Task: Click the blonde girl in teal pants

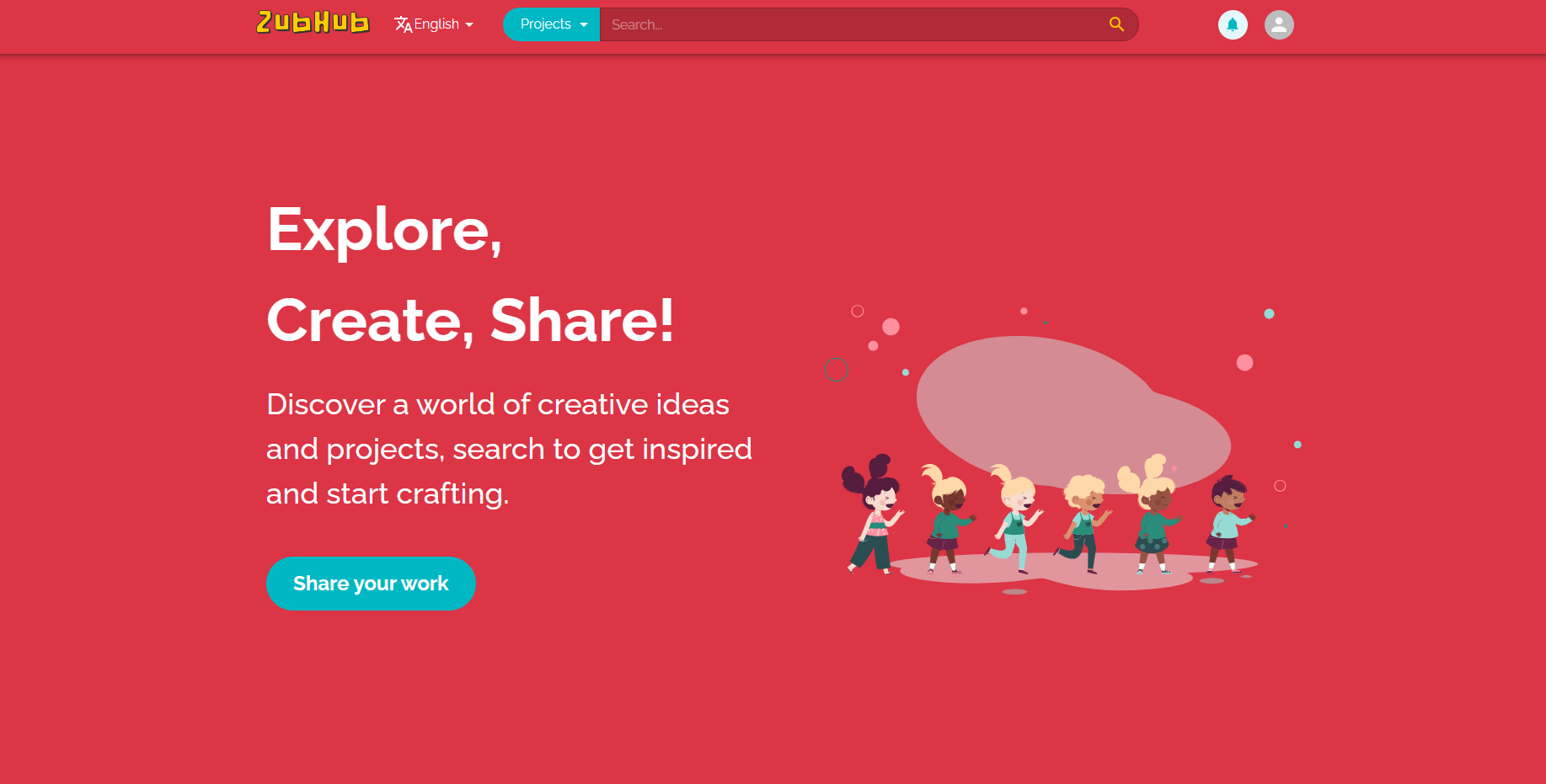Action: (1015, 519)
